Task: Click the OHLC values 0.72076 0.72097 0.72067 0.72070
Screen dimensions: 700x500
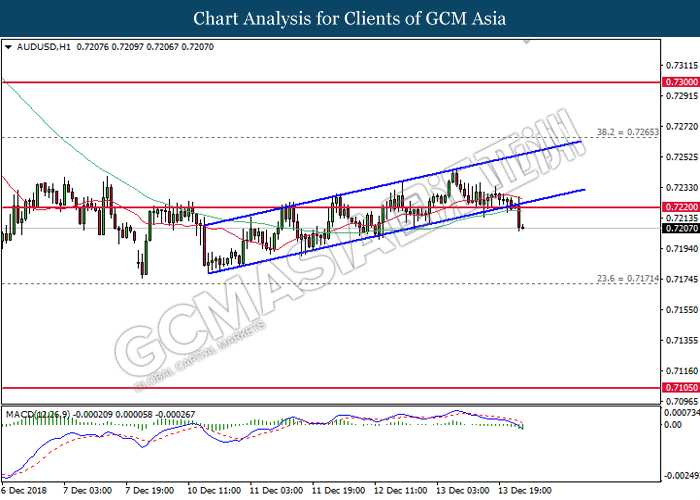Action: click(x=145, y=47)
